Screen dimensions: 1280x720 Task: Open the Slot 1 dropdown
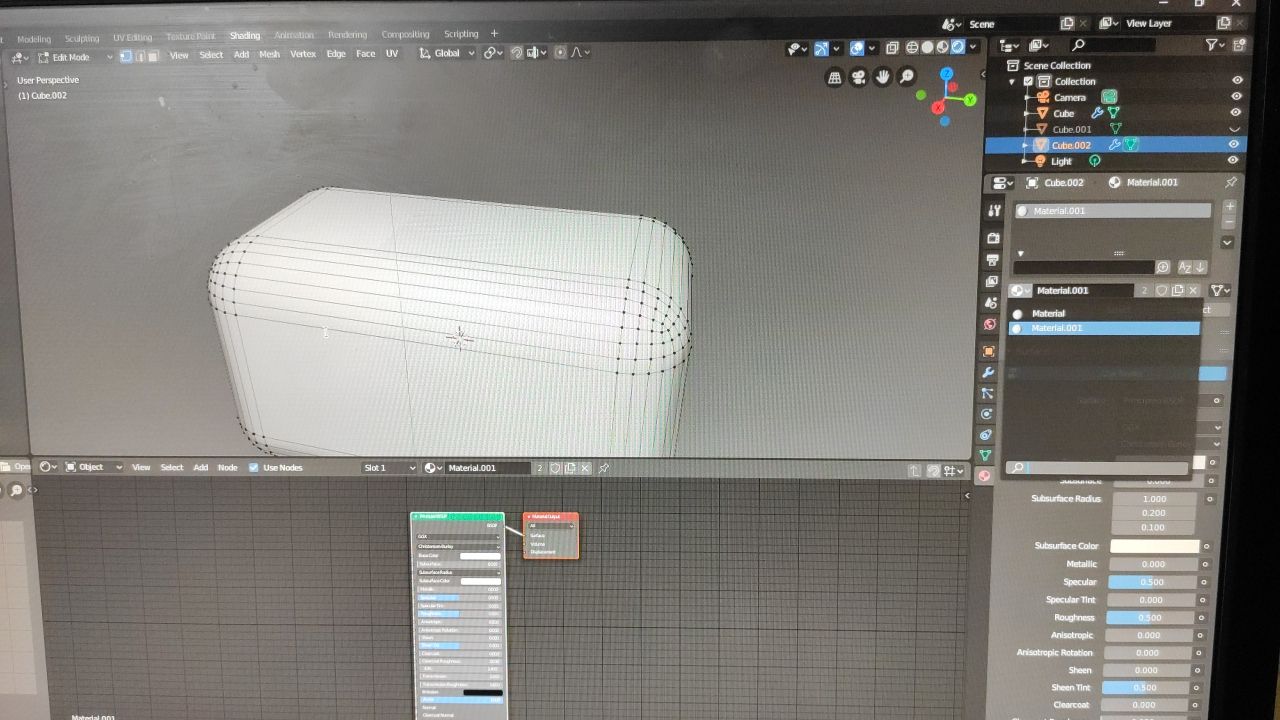tap(389, 467)
